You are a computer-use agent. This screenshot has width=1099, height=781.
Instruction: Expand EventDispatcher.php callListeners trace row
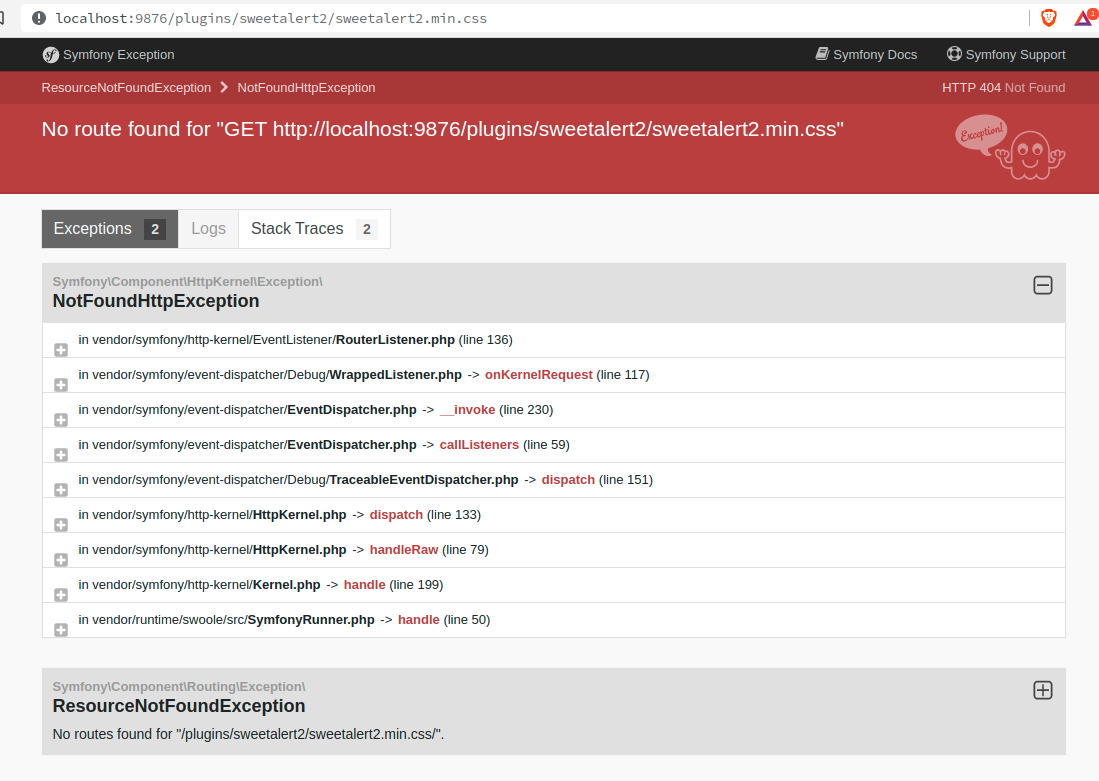[x=61, y=455]
